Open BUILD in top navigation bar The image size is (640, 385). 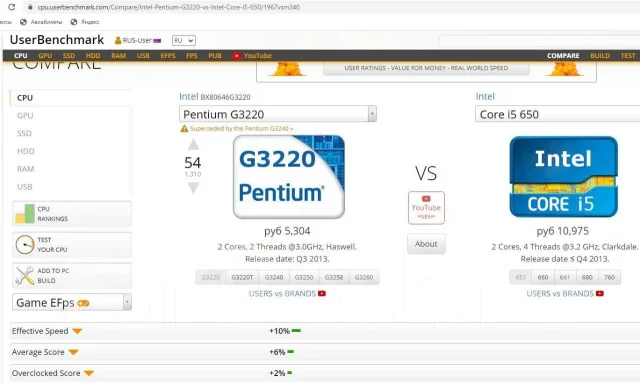pos(600,56)
